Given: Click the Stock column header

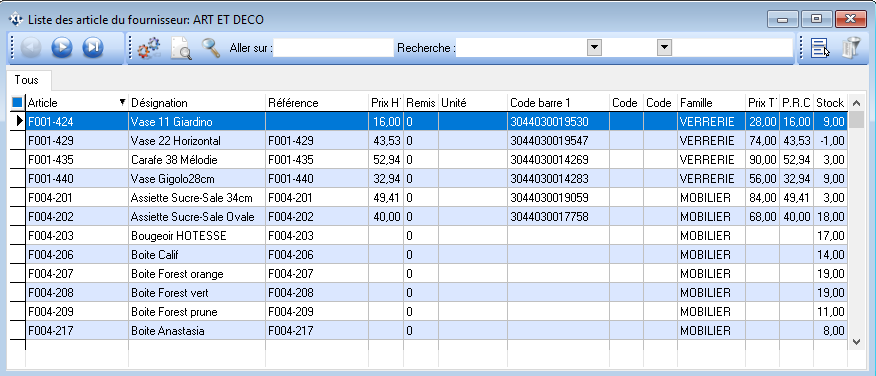Looking at the screenshot, I should (x=830, y=103).
